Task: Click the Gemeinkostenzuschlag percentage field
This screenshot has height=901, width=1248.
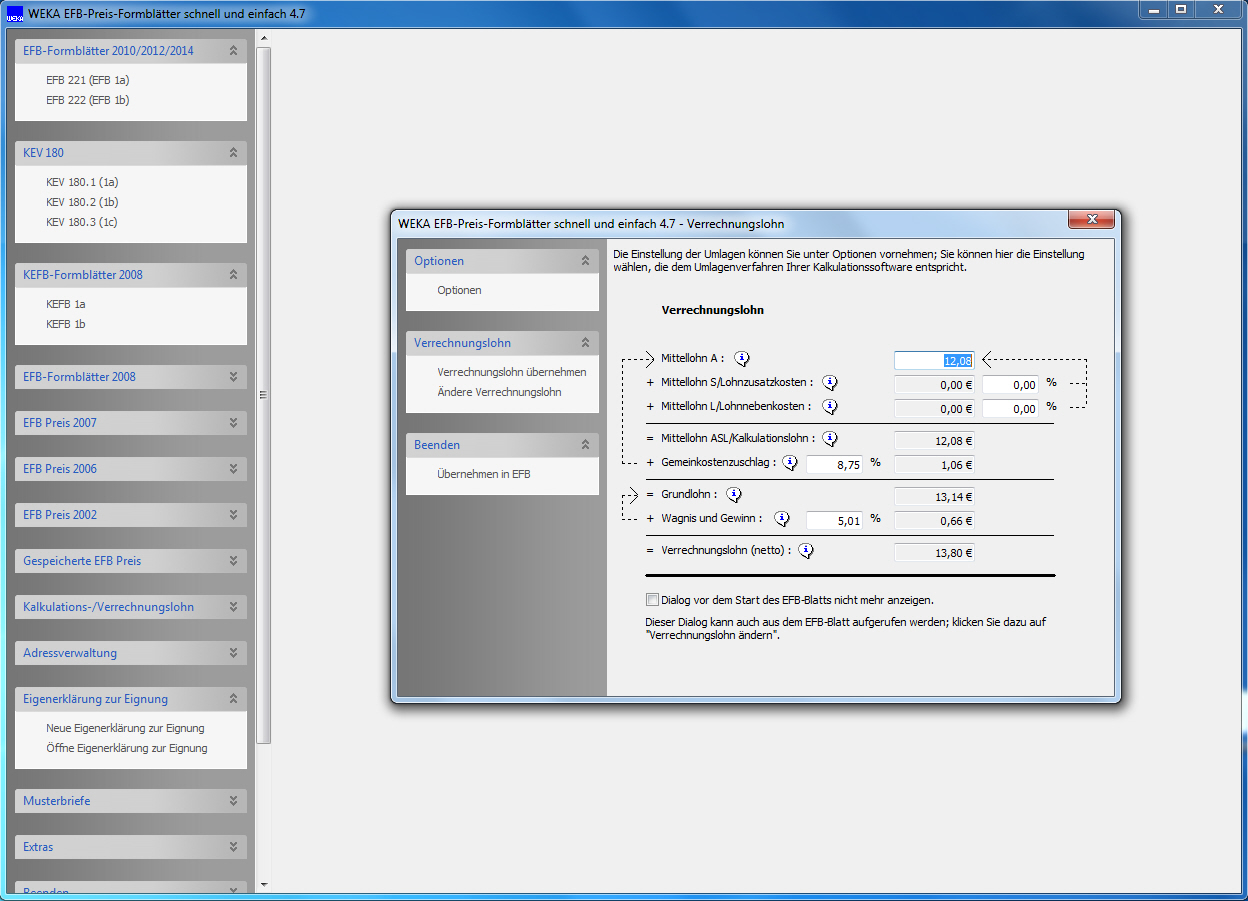Action: pyautogui.click(x=834, y=464)
